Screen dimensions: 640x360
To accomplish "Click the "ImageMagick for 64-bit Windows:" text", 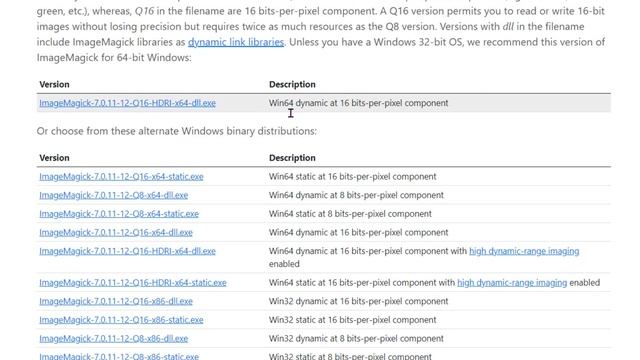I will click(114, 58).
